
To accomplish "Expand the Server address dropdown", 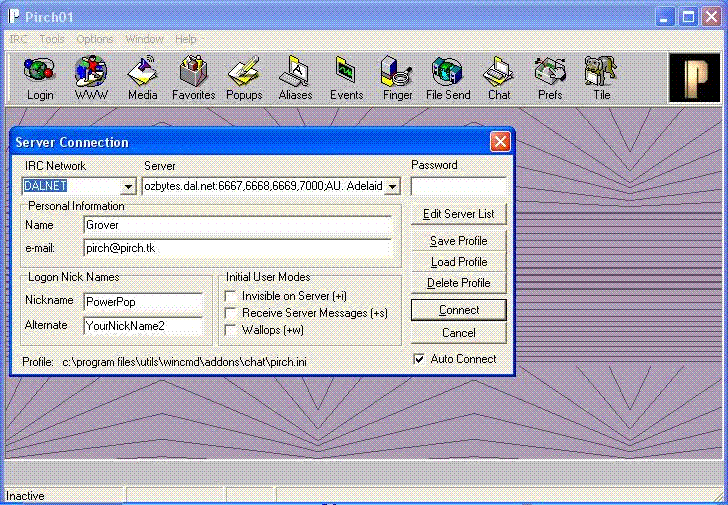I will pyautogui.click(x=392, y=186).
